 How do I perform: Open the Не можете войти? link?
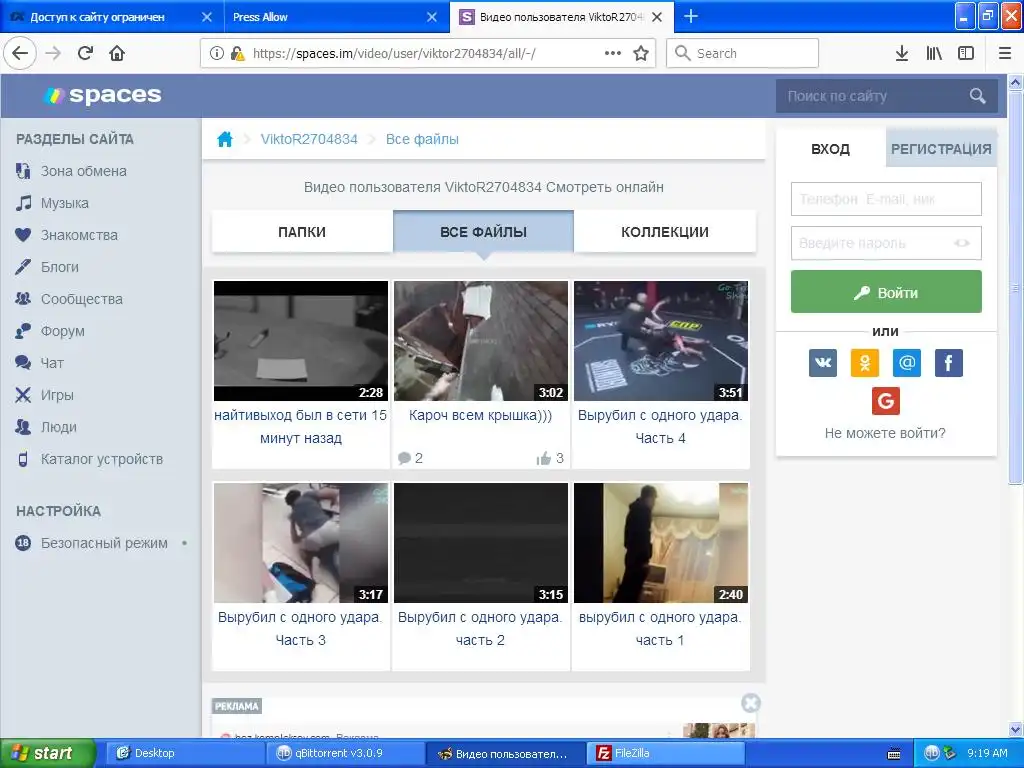[885, 433]
